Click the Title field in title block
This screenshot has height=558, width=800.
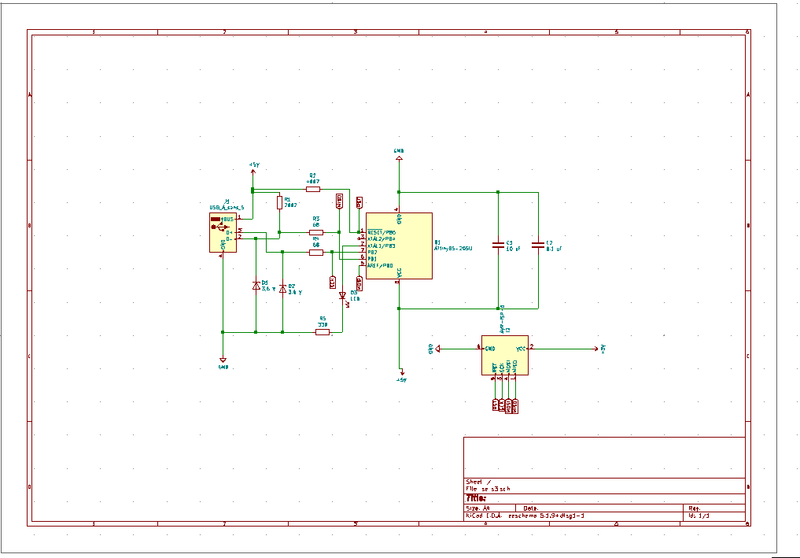[x=477, y=497]
